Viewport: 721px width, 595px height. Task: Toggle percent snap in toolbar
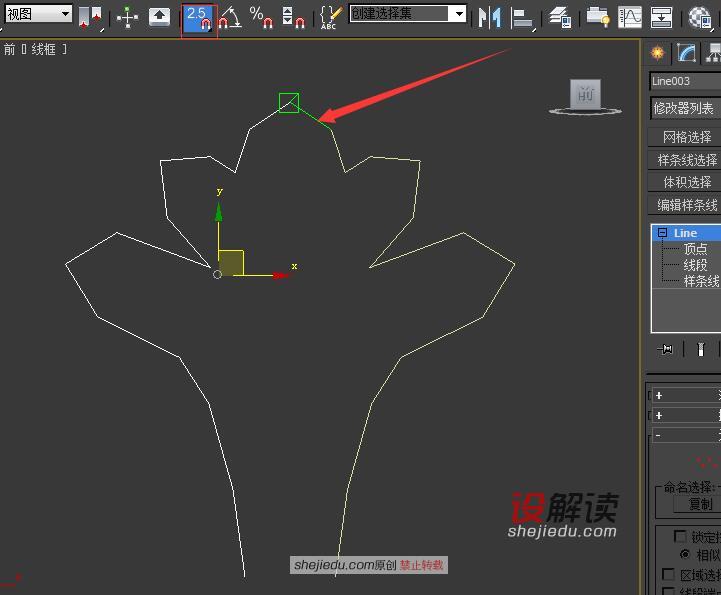click(260, 17)
